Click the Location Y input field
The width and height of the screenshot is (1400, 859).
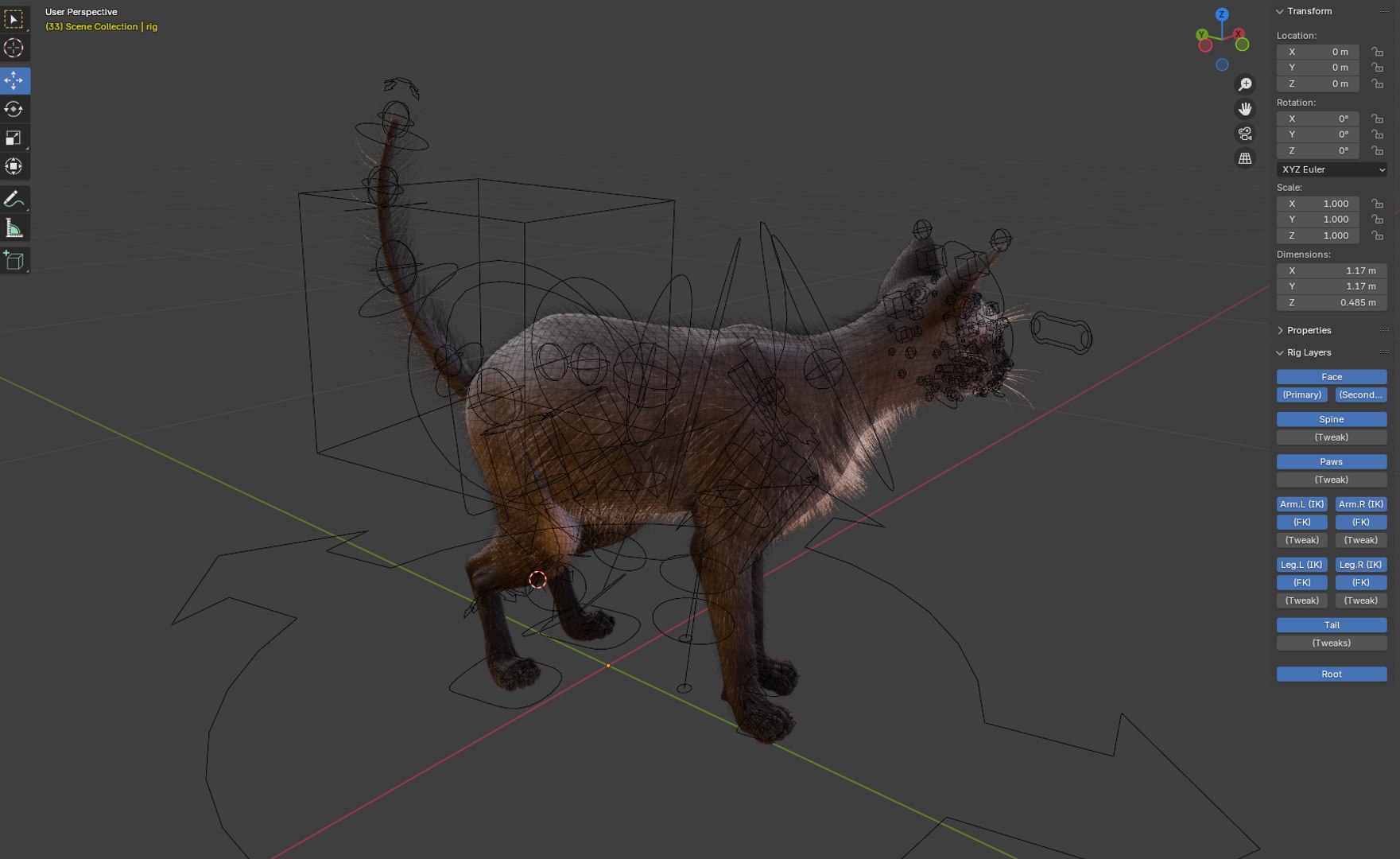click(1318, 68)
